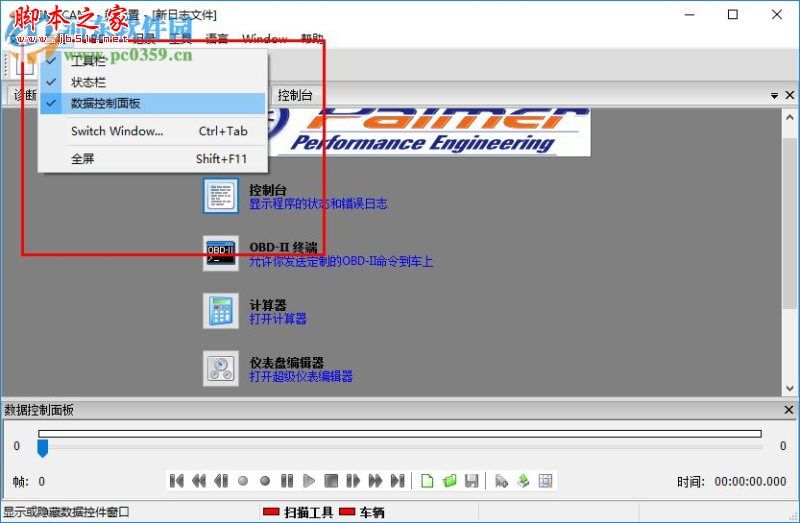Click the vertical scrollbar up arrow
The height and width of the screenshot is (523, 800).
pos(790,117)
